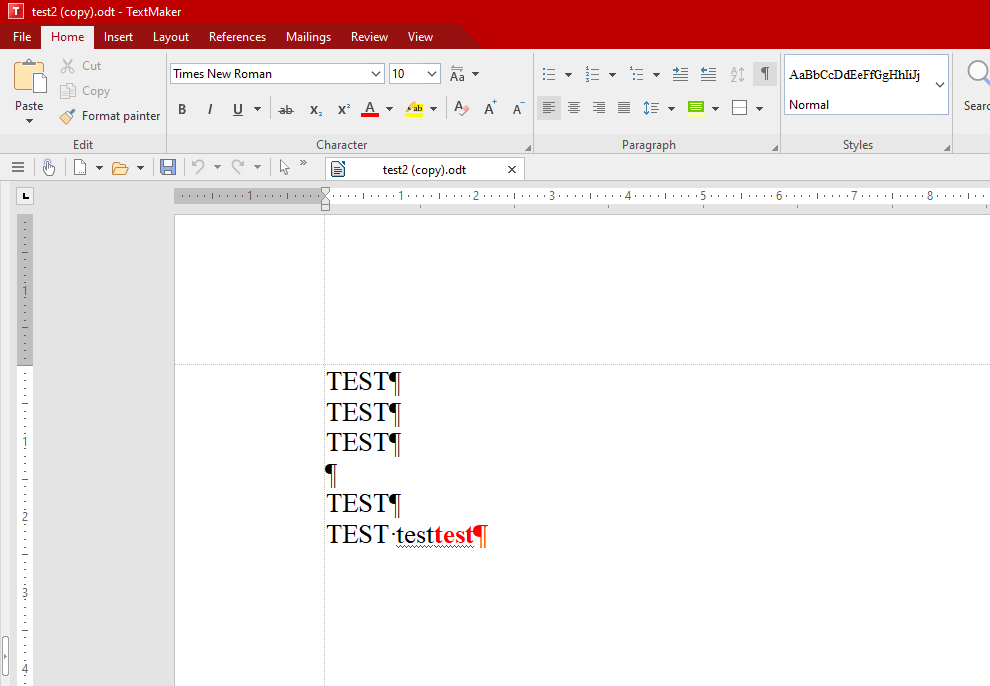Image resolution: width=990 pixels, height=686 pixels.
Task: Expand the font size dropdown
Action: 432,74
